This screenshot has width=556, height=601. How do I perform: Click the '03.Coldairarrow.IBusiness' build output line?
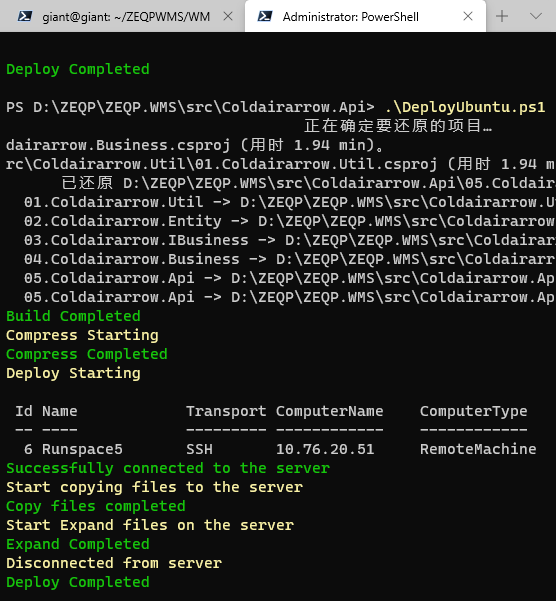point(290,240)
